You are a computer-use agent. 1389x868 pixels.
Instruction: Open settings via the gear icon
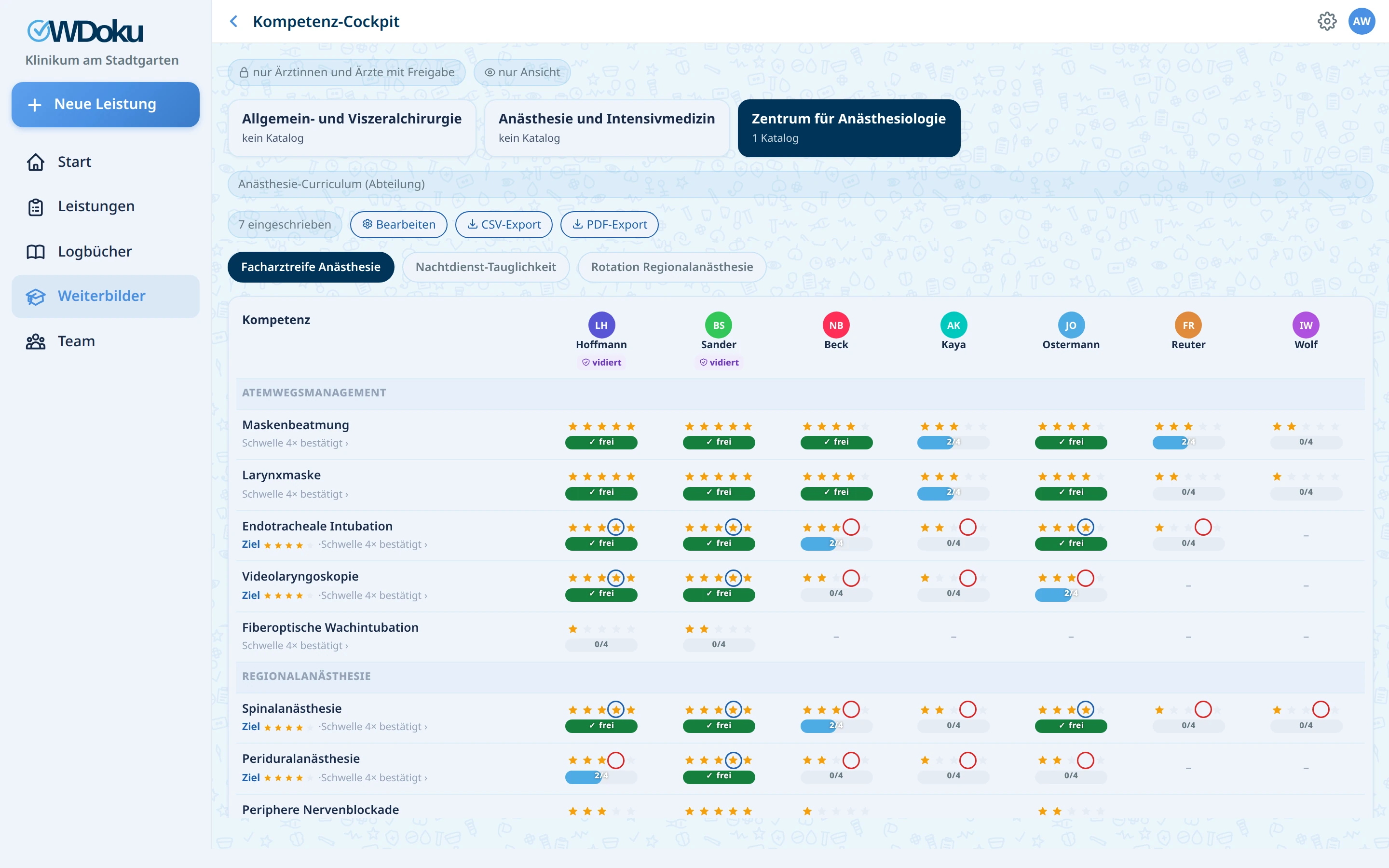pos(1326,21)
